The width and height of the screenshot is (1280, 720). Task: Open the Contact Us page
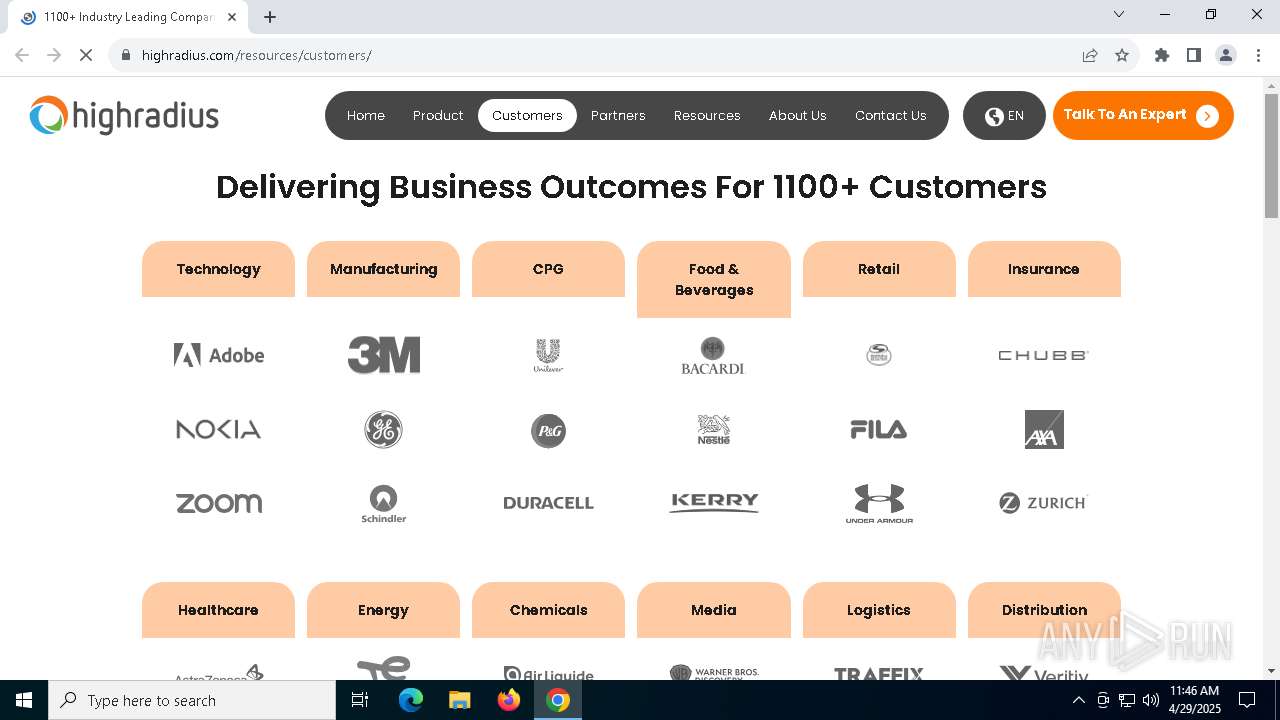891,116
